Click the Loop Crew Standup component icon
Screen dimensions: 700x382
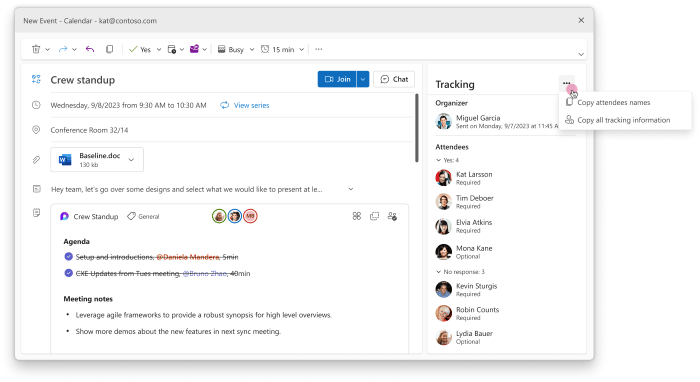[x=64, y=216]
